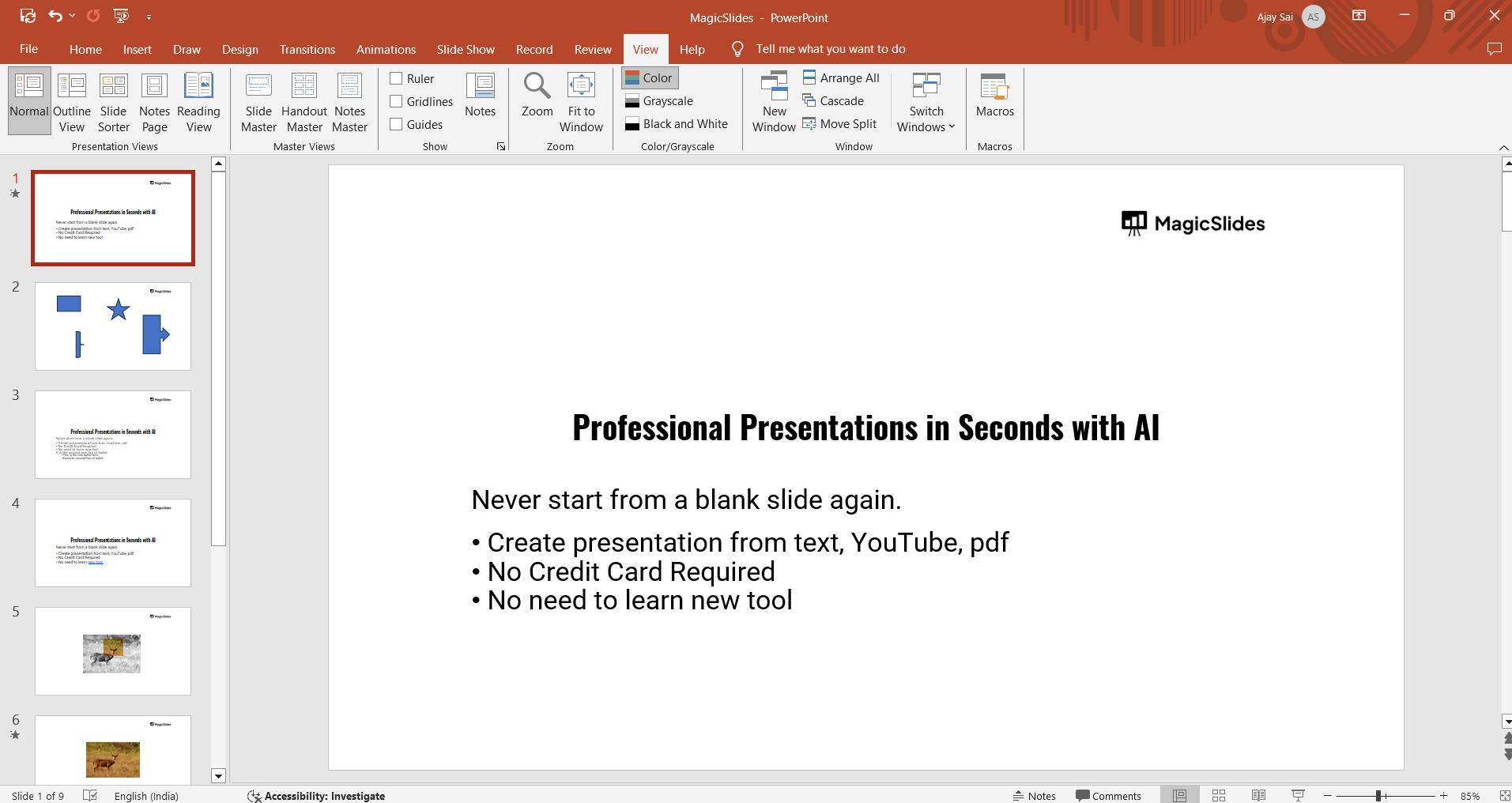
Task: Fit slide to current window in status bar
Action: coord(1505,795)
